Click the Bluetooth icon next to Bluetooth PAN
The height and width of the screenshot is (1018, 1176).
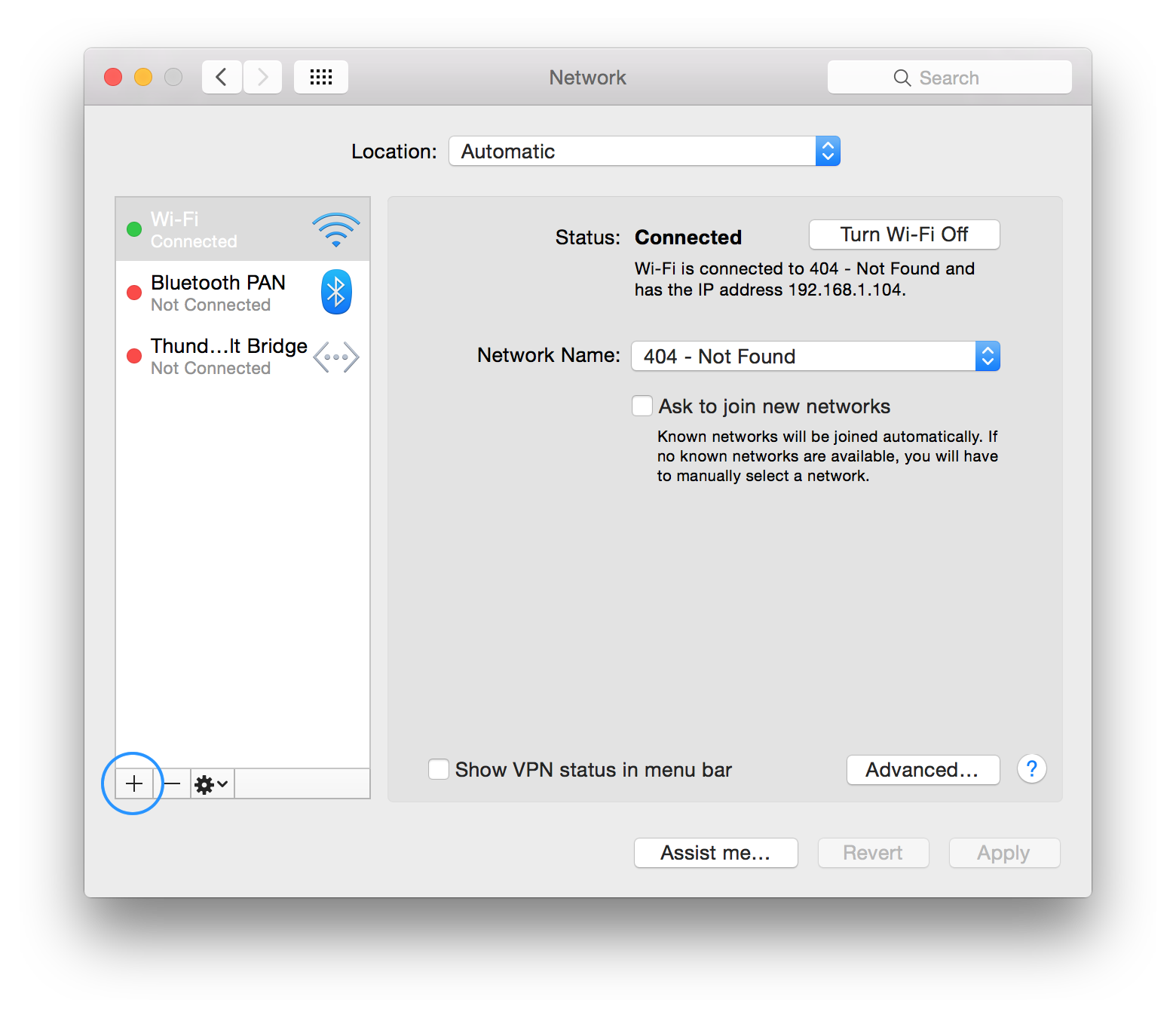(x=336, y=292)
